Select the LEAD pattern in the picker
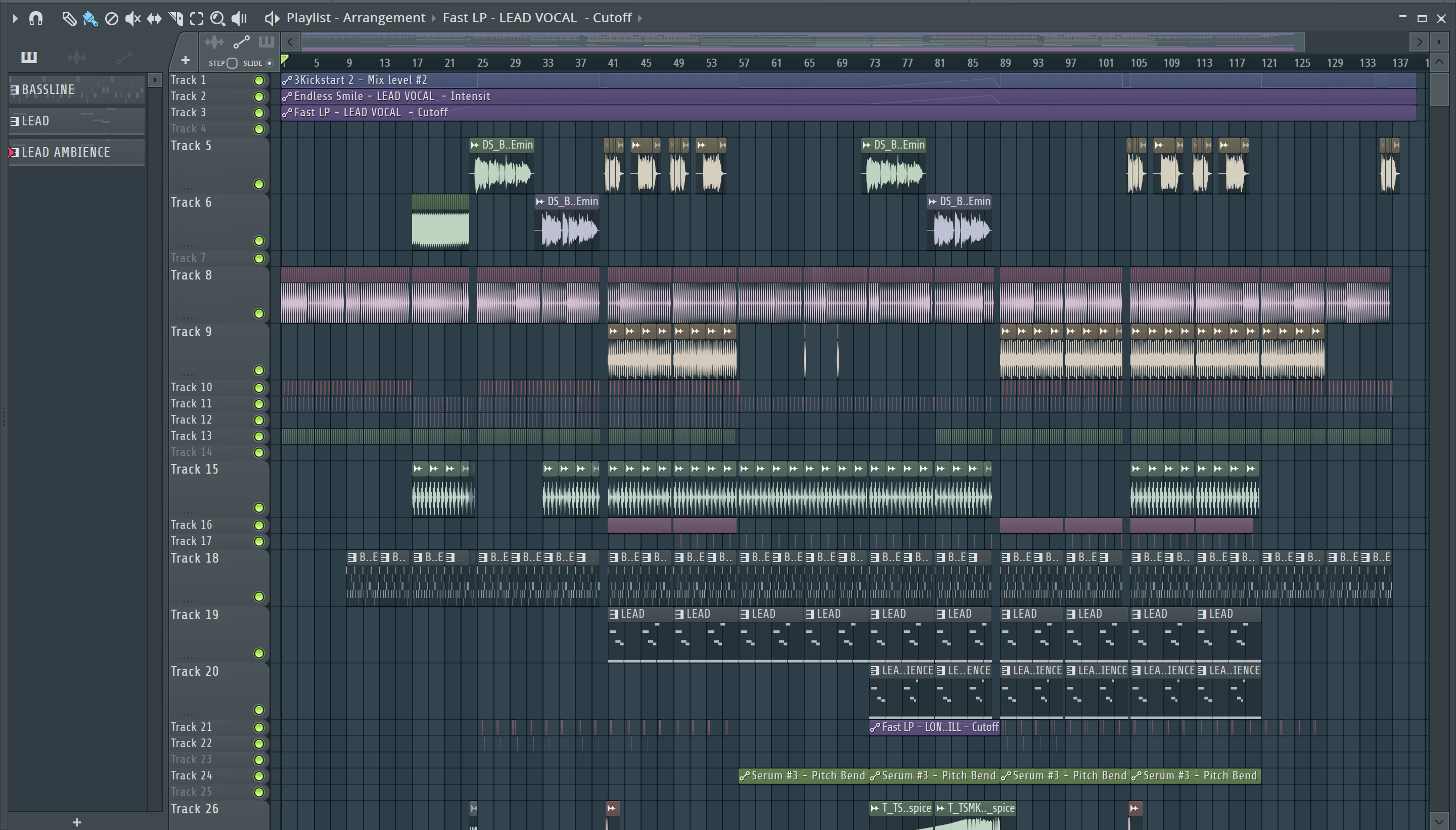Screen dimensions: 1456x830 click(76, 121)
